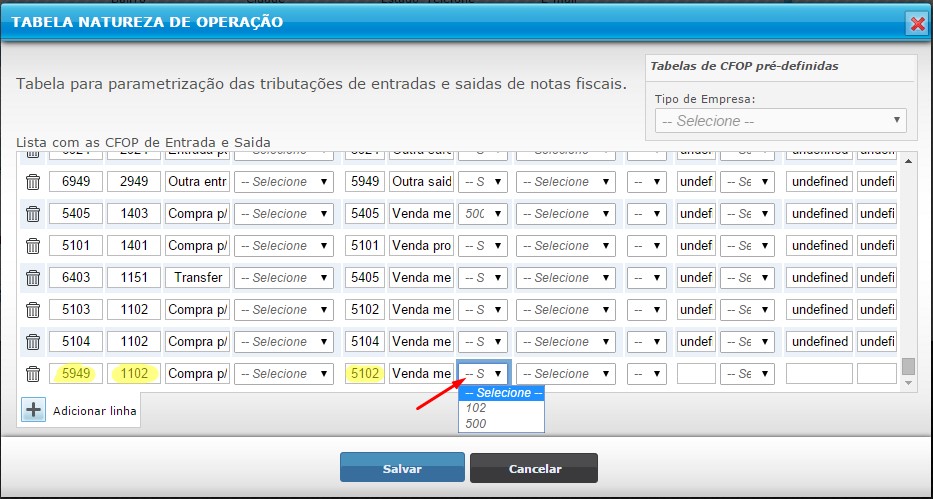Screen dimensions: 933x499
Task: Open the first Selecione dropdown in row 6949
Action: (283, 181)
